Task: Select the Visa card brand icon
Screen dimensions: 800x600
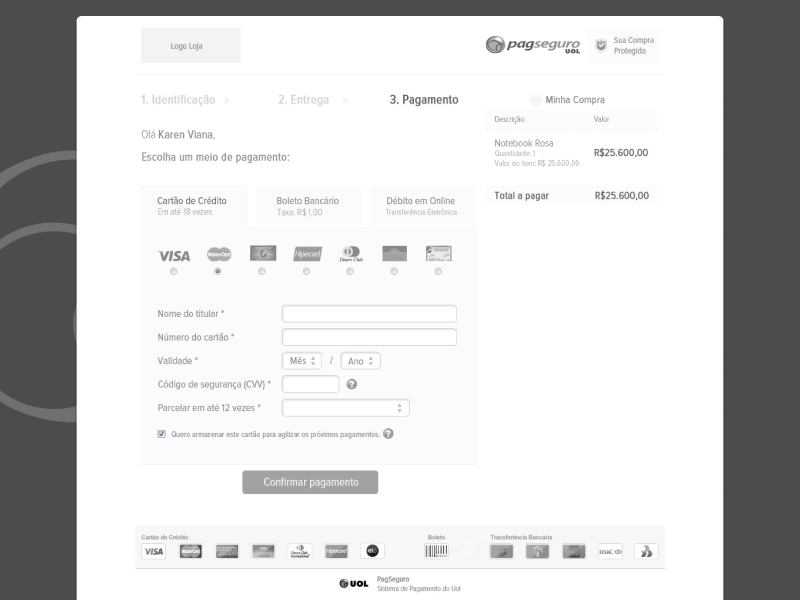Action: point(175,255)
